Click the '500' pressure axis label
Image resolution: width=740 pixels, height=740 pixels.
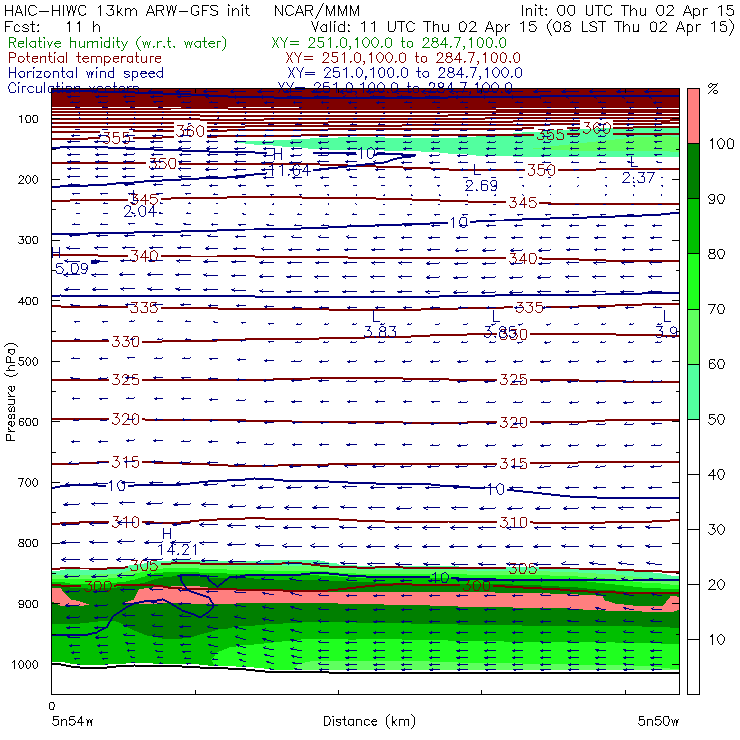click(28, 362)
